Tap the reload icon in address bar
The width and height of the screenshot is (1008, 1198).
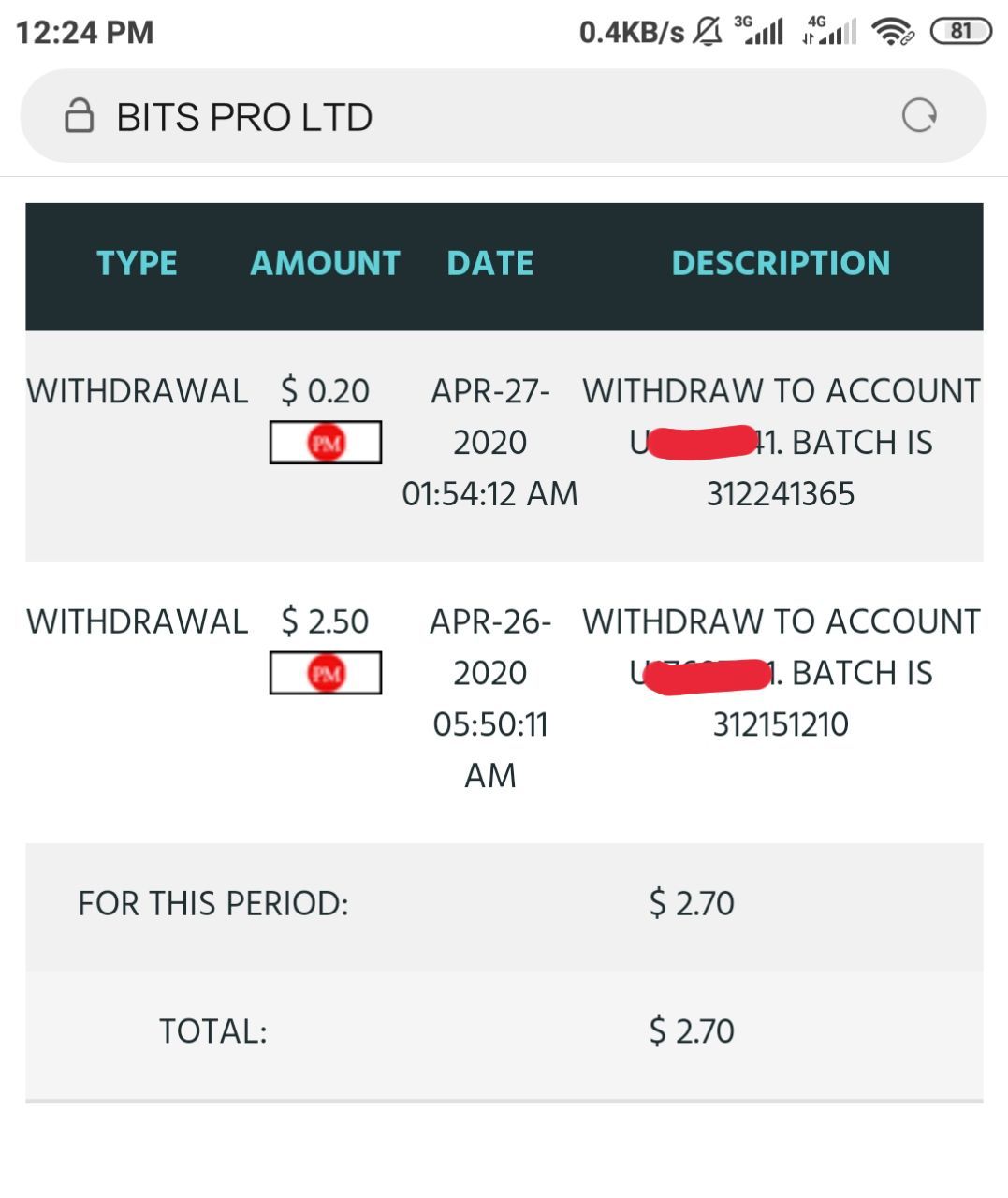pyautogui.click(x=919, y=116)
